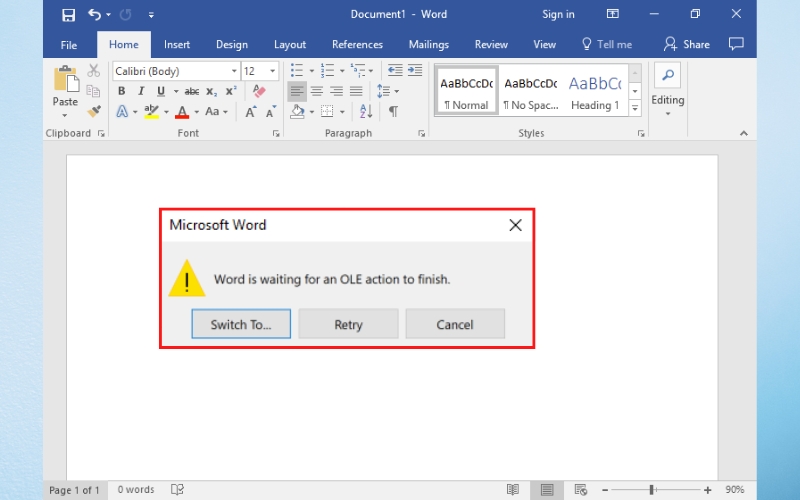Expand the Styles gallery More arrow

click(x=635, y=108)
